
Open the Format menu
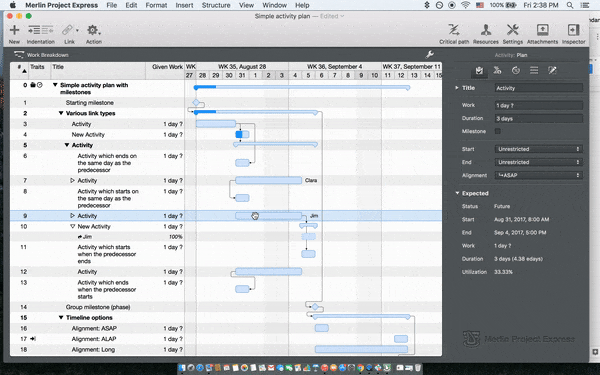point(156,5)
